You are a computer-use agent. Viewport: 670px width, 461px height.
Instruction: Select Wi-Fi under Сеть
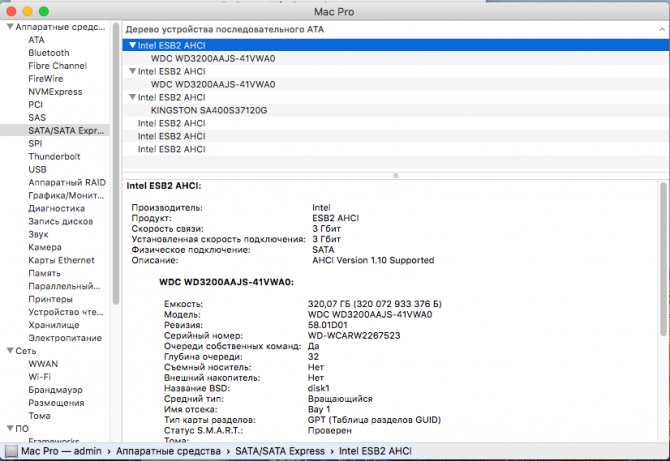point(39,377)
